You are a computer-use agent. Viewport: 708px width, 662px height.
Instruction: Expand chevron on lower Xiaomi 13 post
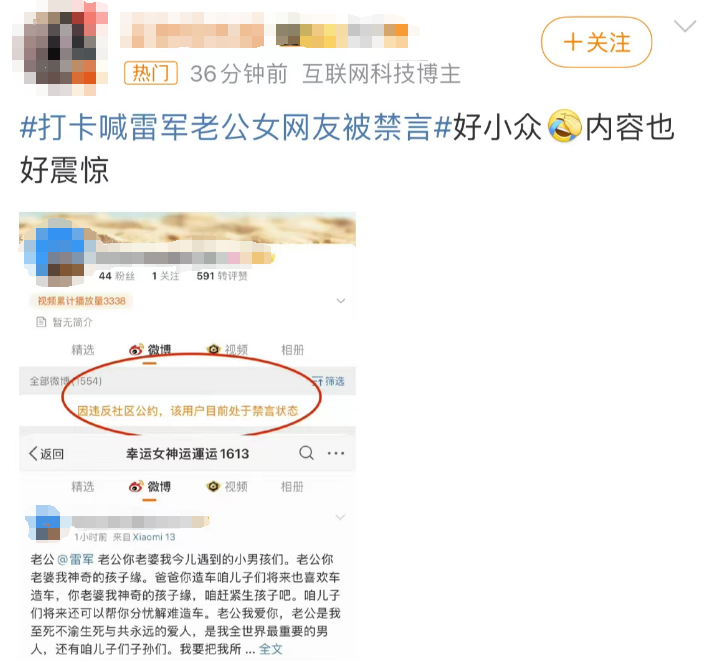pos(340,517)
